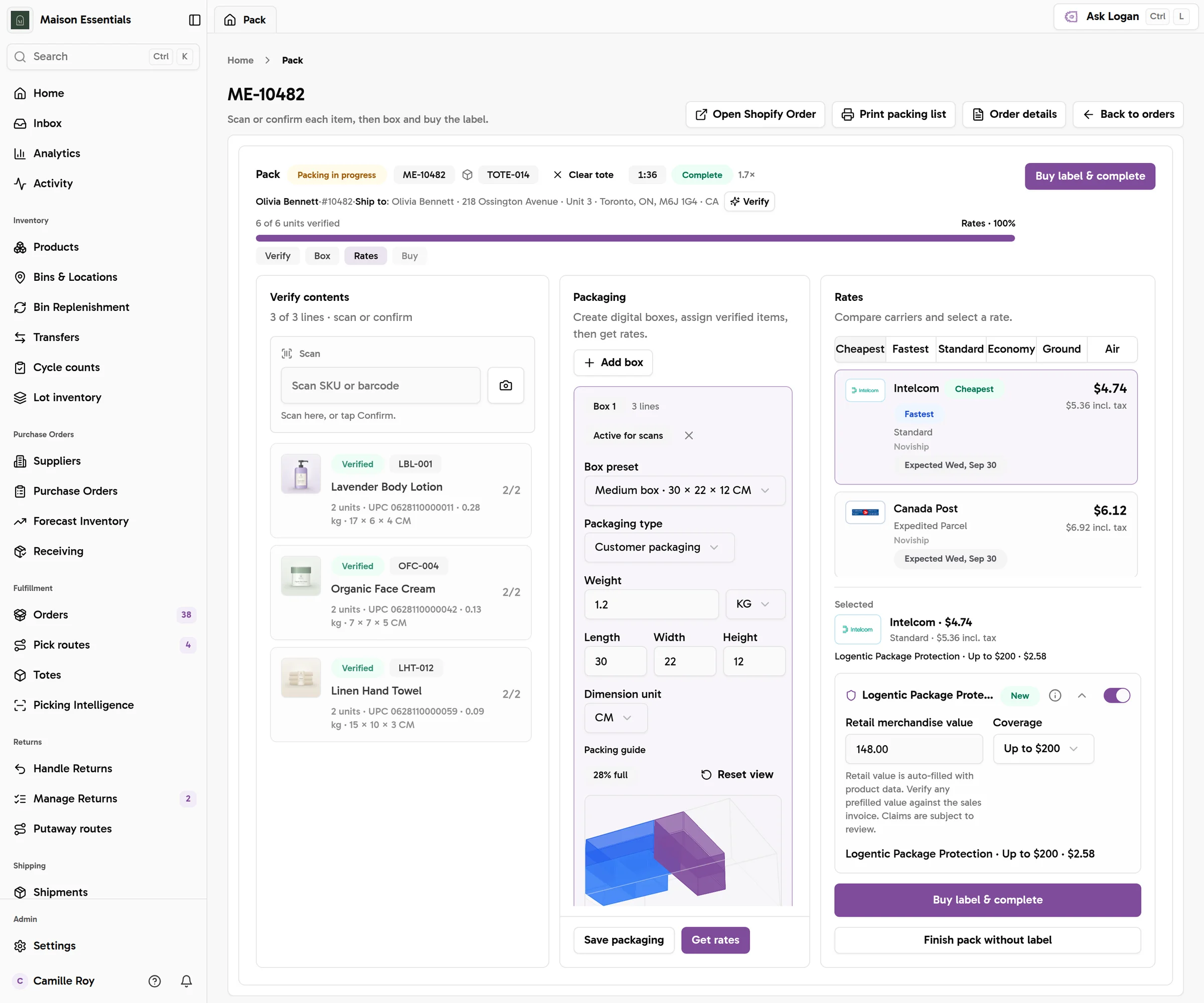Click Lavender Body Lotion thumbnail

[x=300, y=473]
